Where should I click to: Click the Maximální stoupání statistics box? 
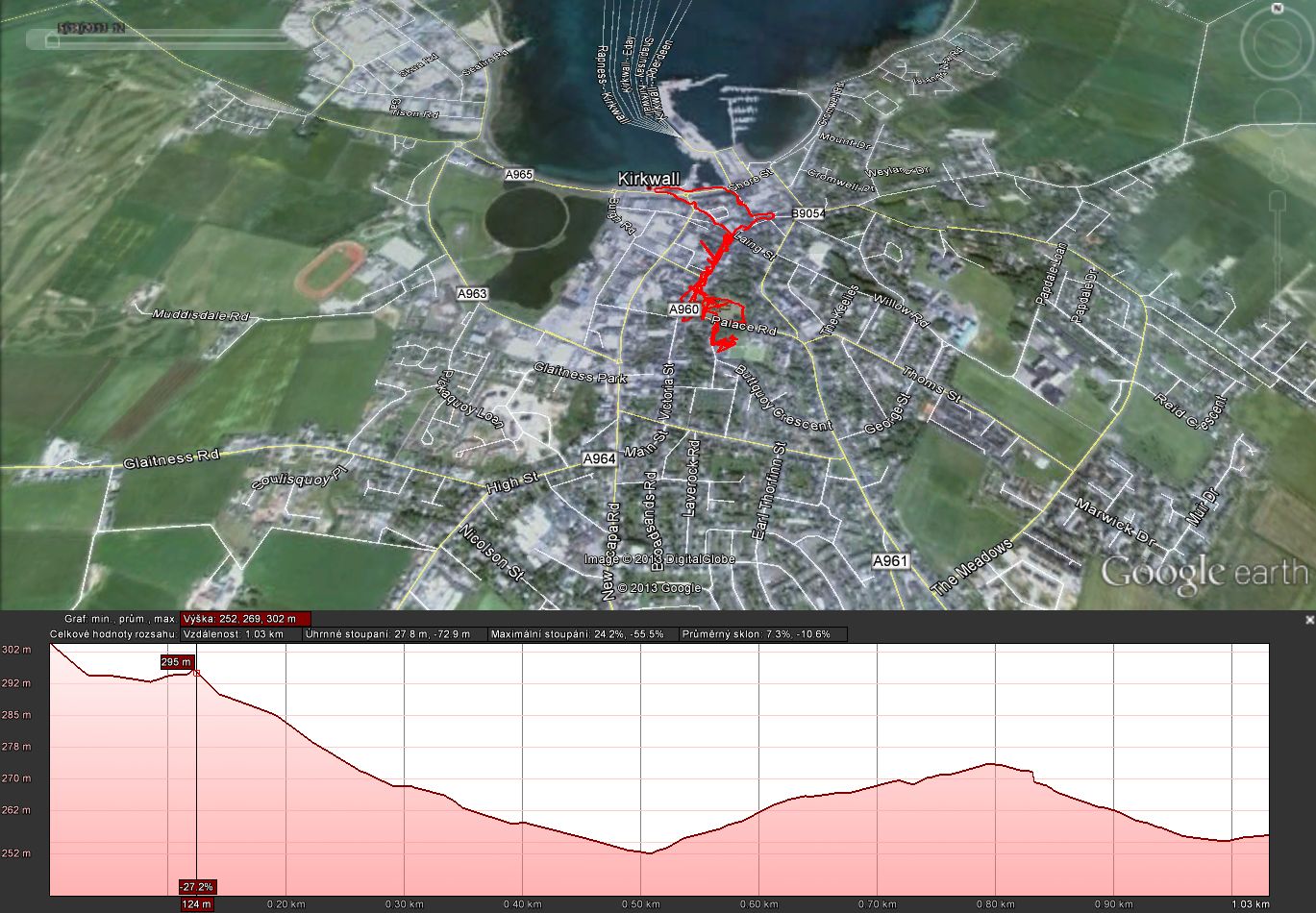pyautogui.click(x=582, y=635)
